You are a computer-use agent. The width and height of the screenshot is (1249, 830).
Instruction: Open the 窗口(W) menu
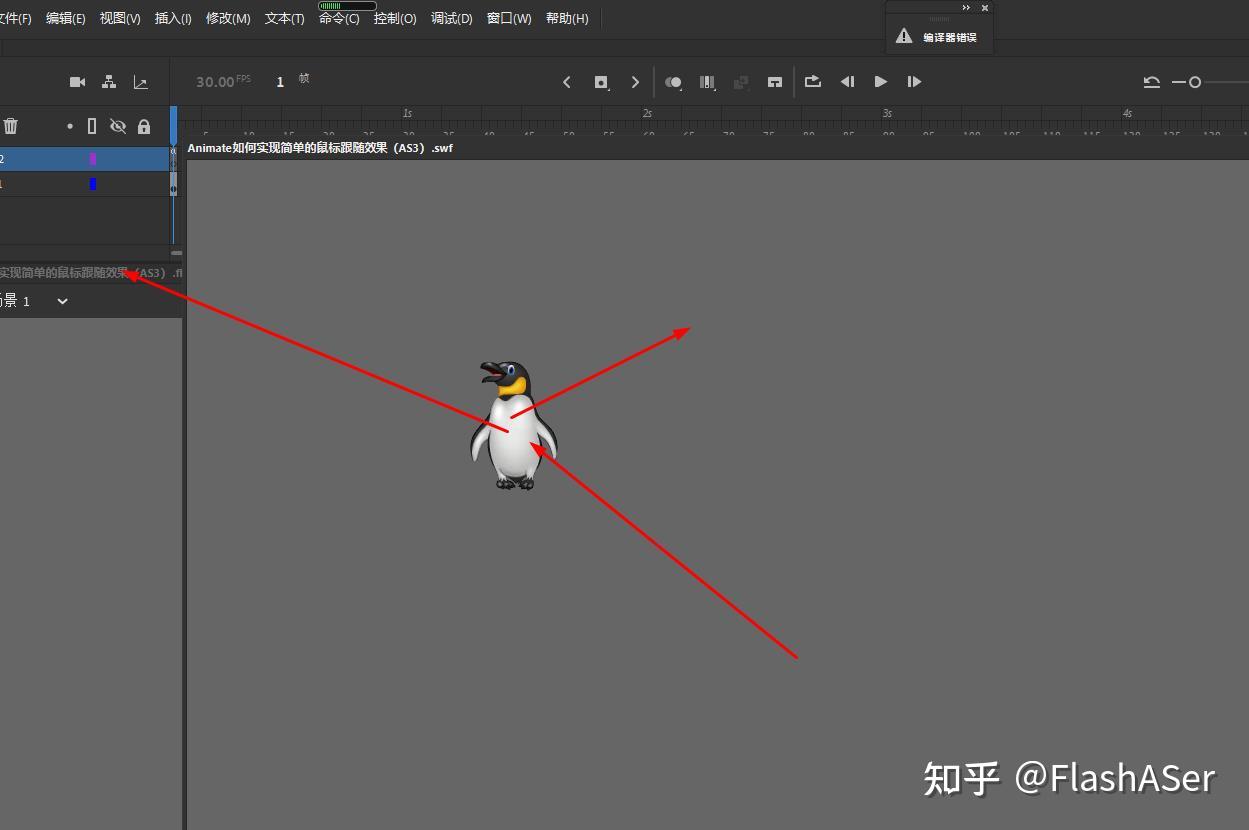tap(509, 19)
